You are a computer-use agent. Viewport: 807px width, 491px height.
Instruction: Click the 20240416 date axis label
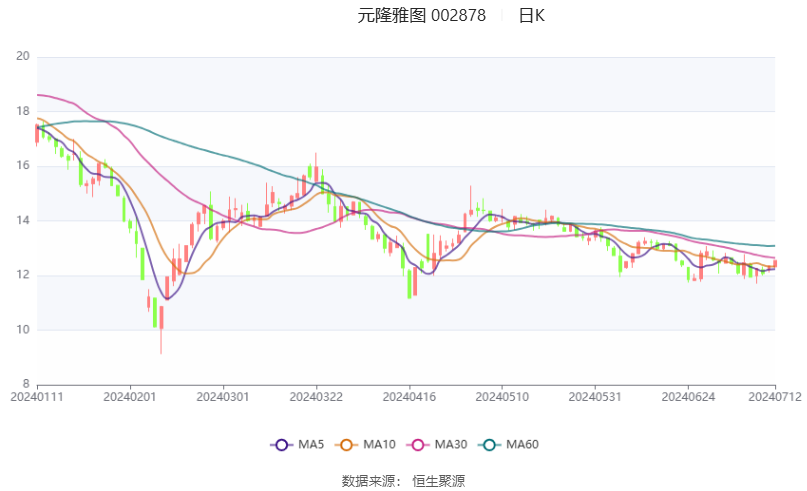pyautogui.click(x=409, y=397)
